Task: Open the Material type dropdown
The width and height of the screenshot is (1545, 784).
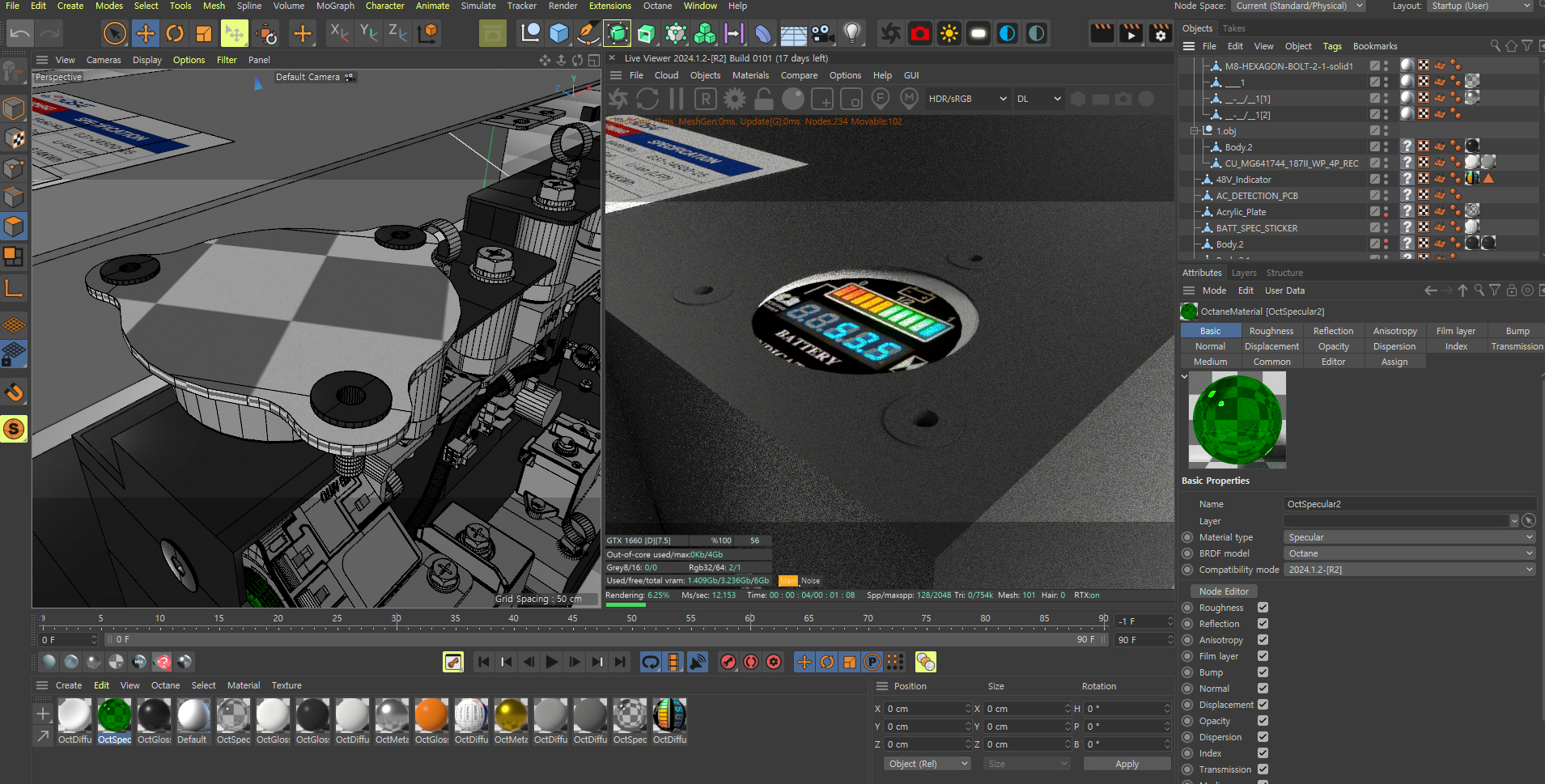Action: pyautogui.click(x=1409, y=537)
